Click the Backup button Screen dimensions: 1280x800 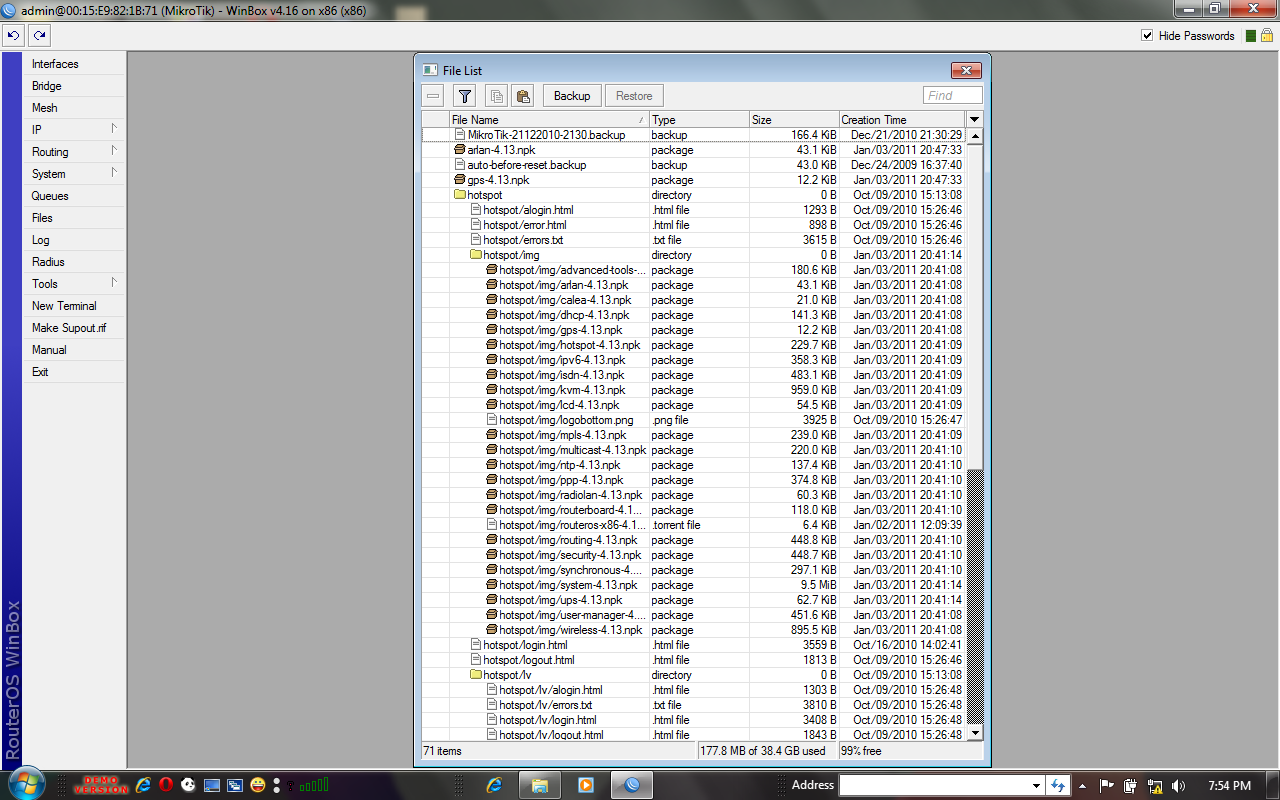pos(572,96)
